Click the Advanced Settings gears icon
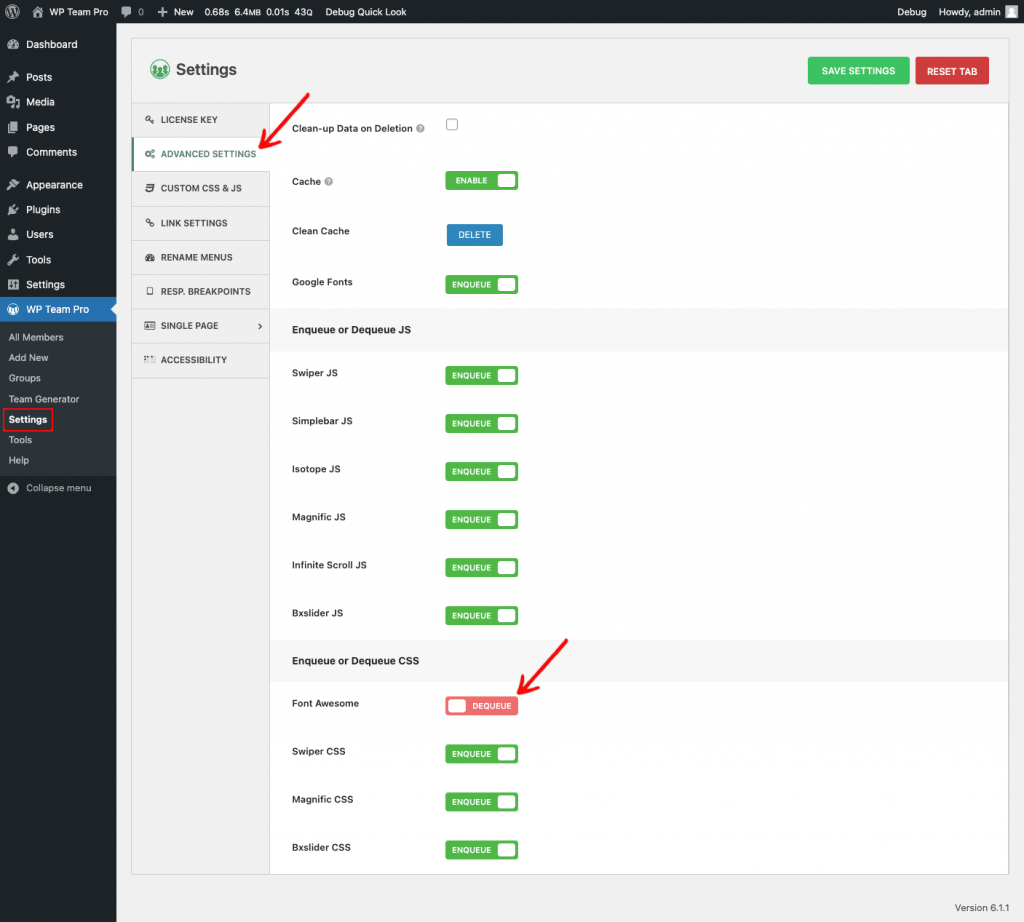The width and height of the screenshot is (1024, 922). tap(150, 154)
